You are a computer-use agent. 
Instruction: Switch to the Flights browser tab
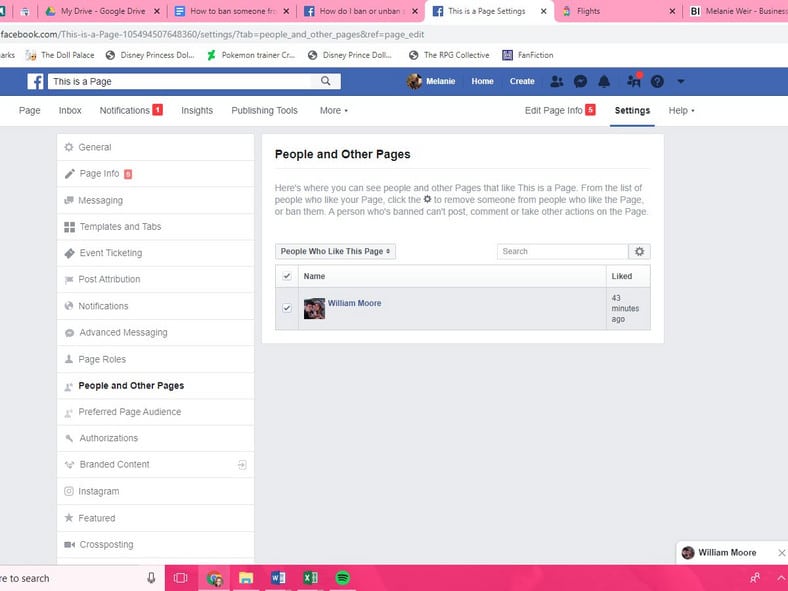tap(619, 11)
